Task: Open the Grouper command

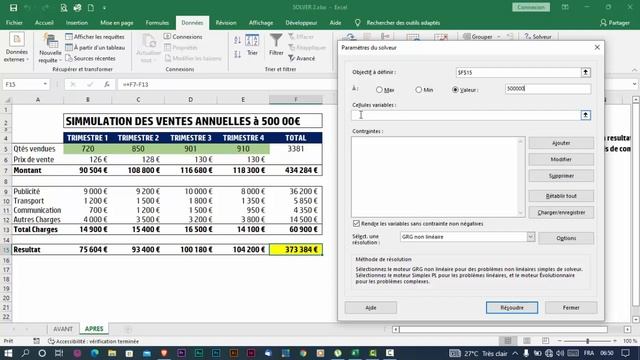Action: (x=478, y=37)
